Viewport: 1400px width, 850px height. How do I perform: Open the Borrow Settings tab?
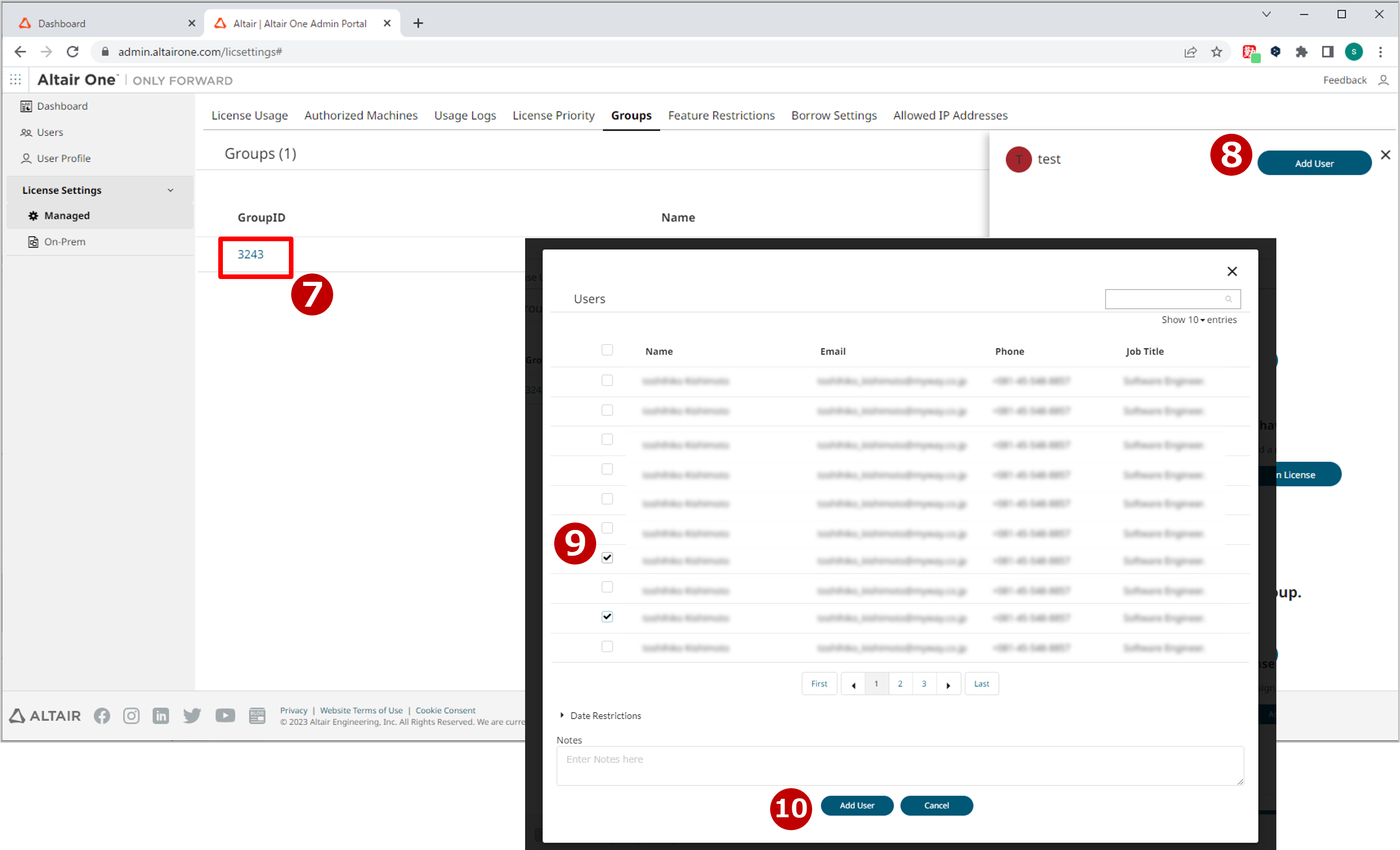[833, 115]
